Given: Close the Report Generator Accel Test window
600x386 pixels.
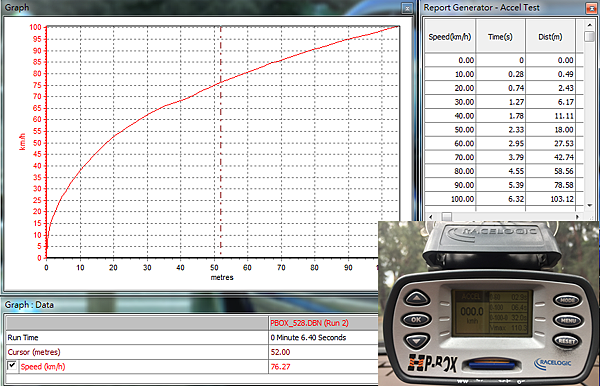Looking at the screenshot, I should click(x=591, y=8).
